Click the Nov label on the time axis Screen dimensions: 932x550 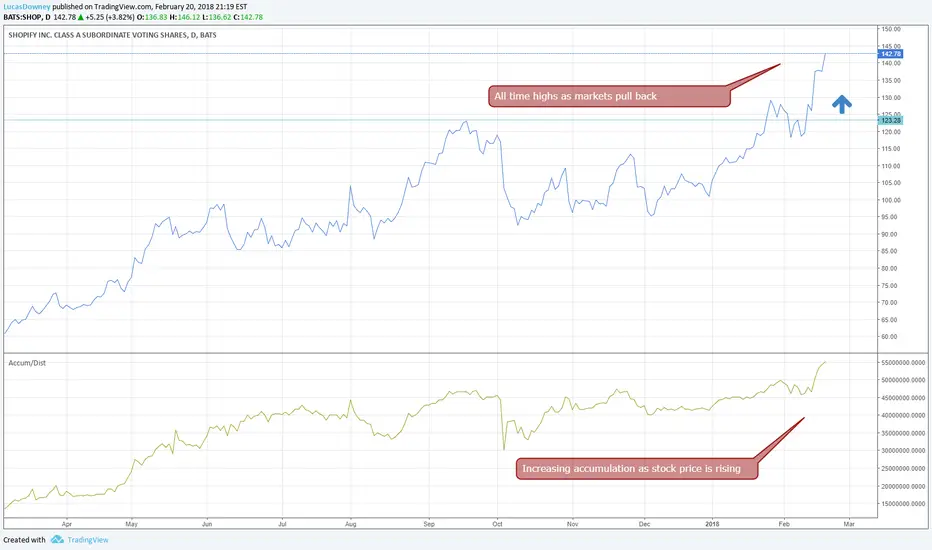point(572,524)
